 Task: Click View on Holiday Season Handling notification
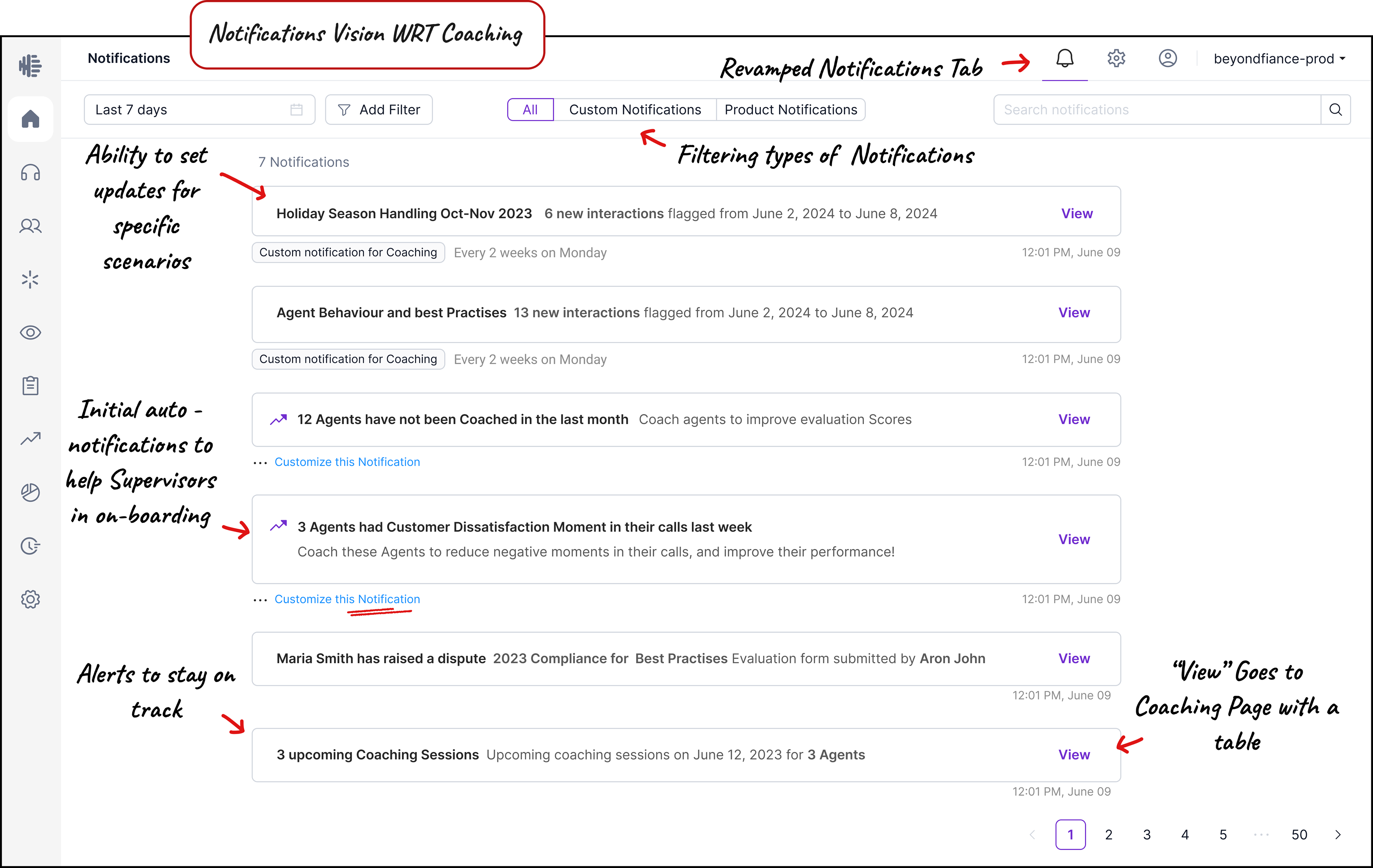[1077, 213]
